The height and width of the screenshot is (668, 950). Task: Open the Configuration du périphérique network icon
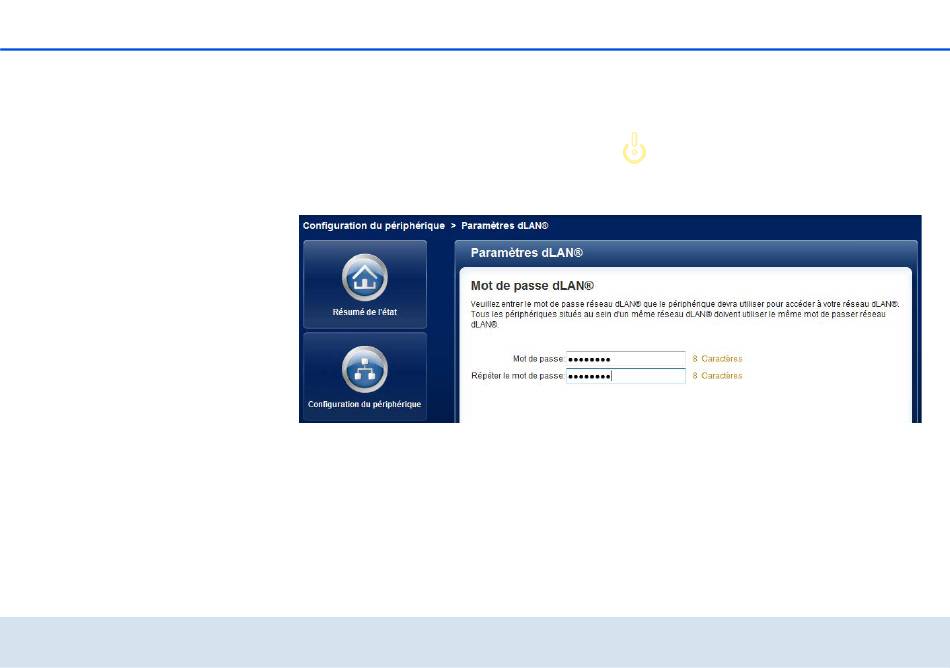(365, 369)
